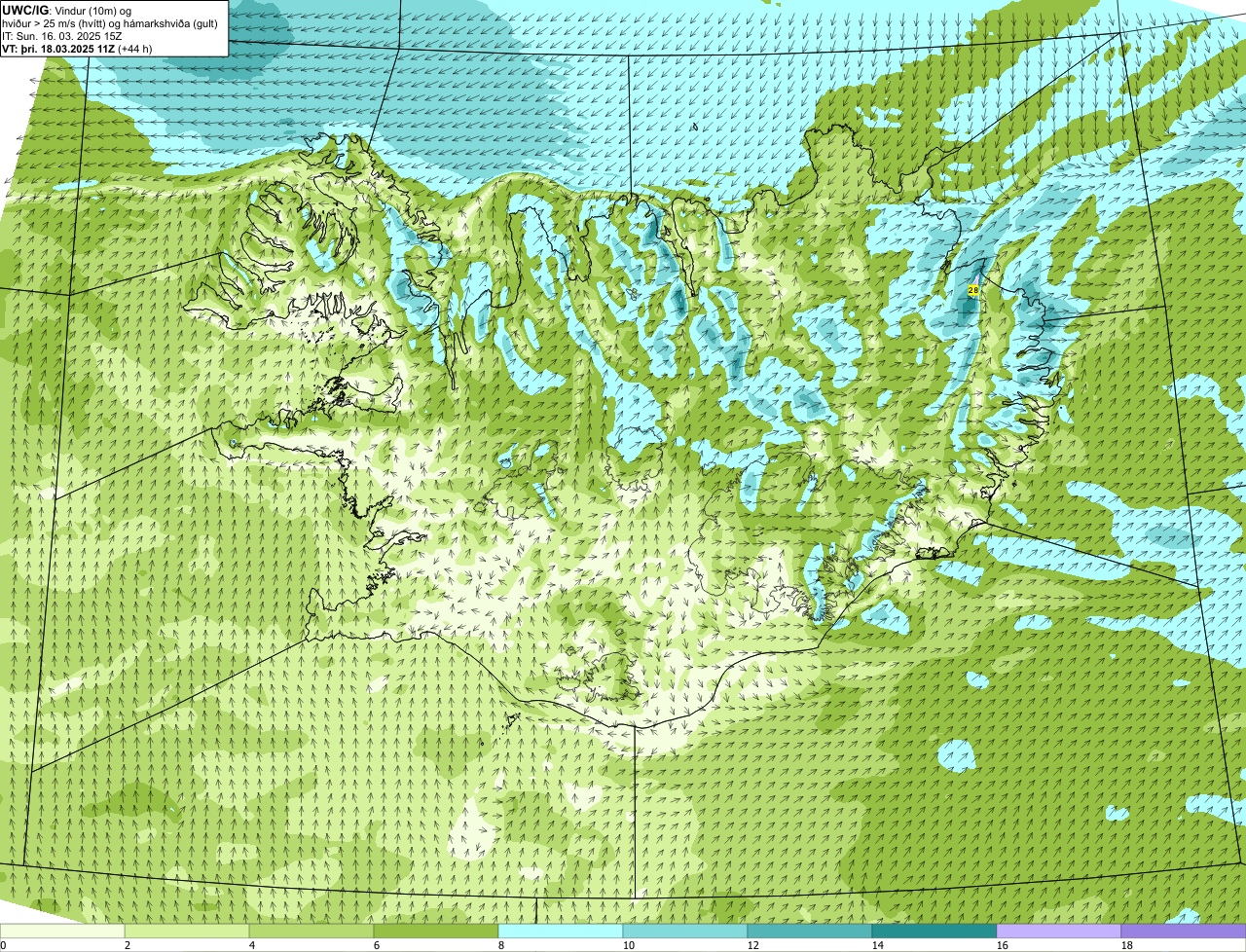Select the 2–4 m/s legend color swatch
This screenshot has height=952, width=1246.
(187, 931)
